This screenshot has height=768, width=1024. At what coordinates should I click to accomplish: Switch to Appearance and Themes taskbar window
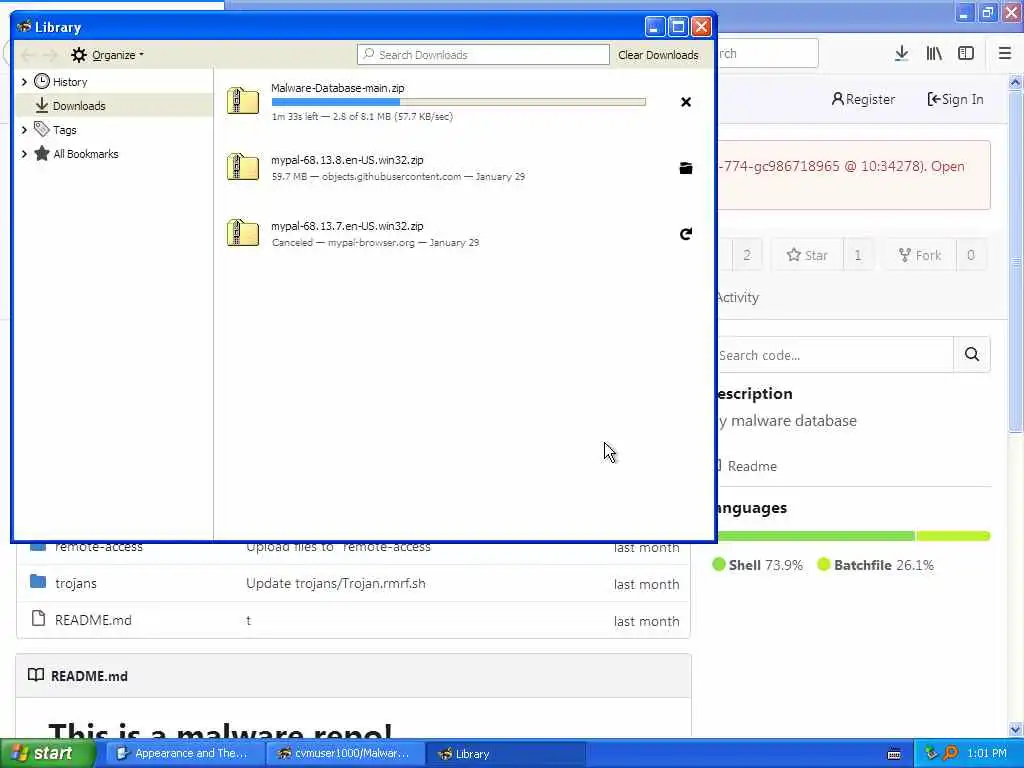click(x=184, y=754)
